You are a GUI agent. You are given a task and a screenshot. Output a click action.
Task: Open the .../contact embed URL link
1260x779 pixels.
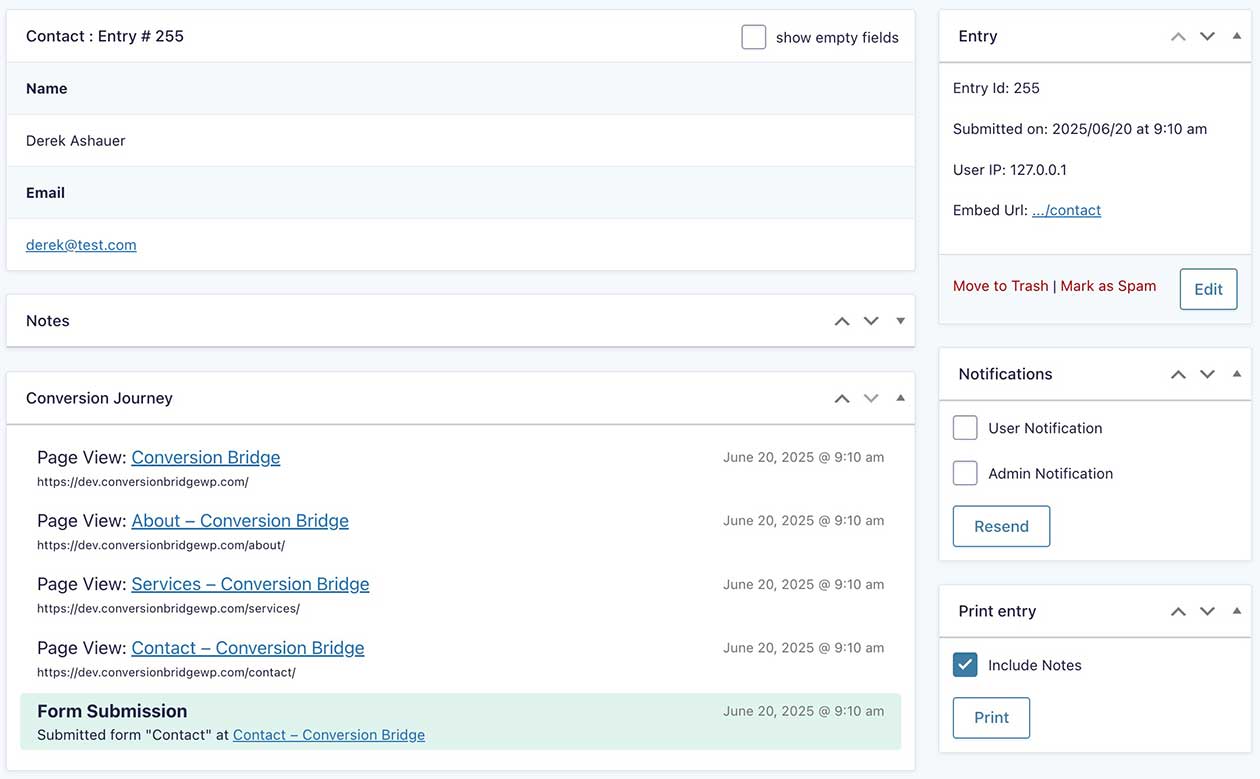point(1066,210)
